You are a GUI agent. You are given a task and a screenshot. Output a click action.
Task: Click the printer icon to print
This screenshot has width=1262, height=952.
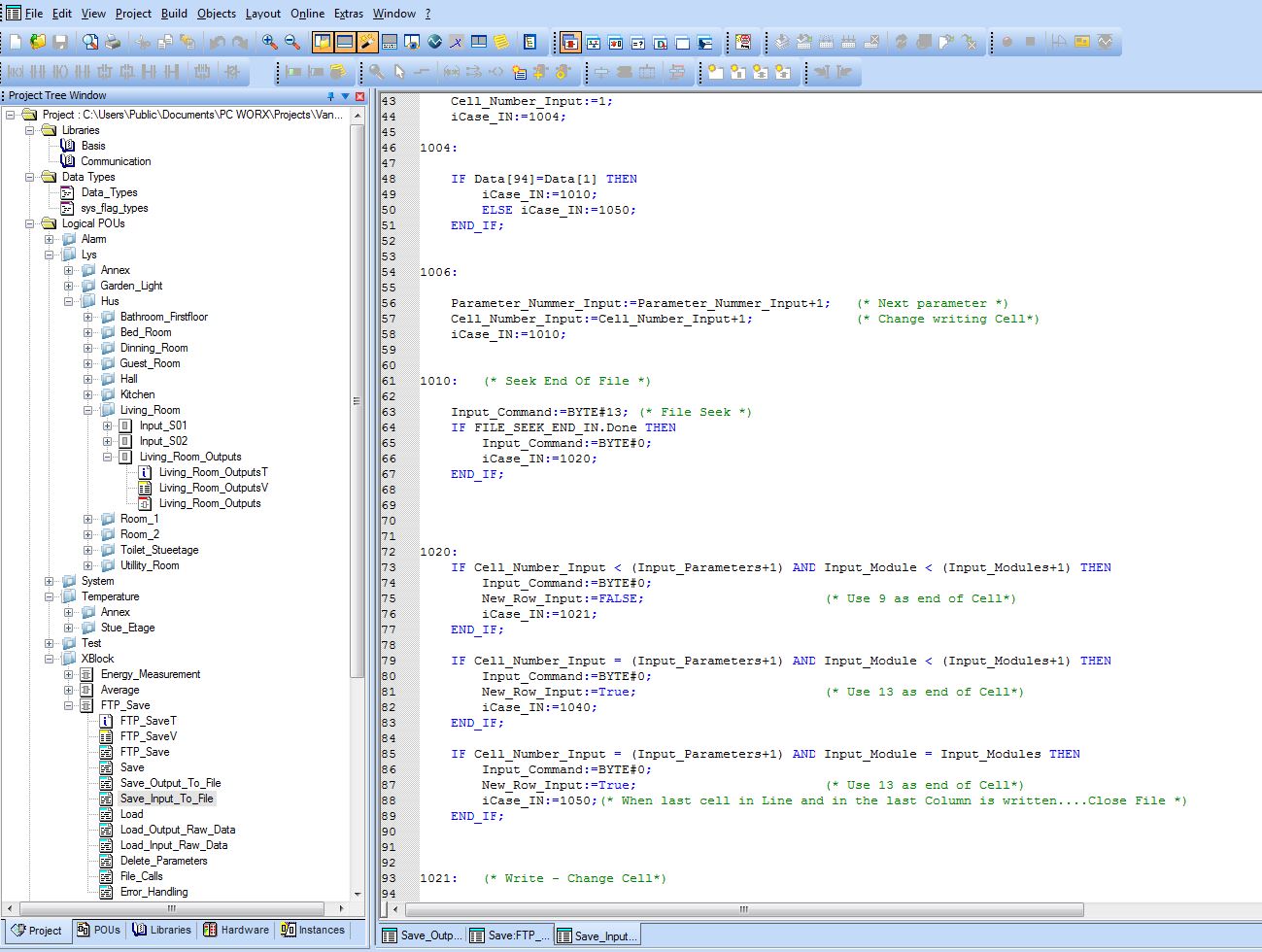pos(113,42)
